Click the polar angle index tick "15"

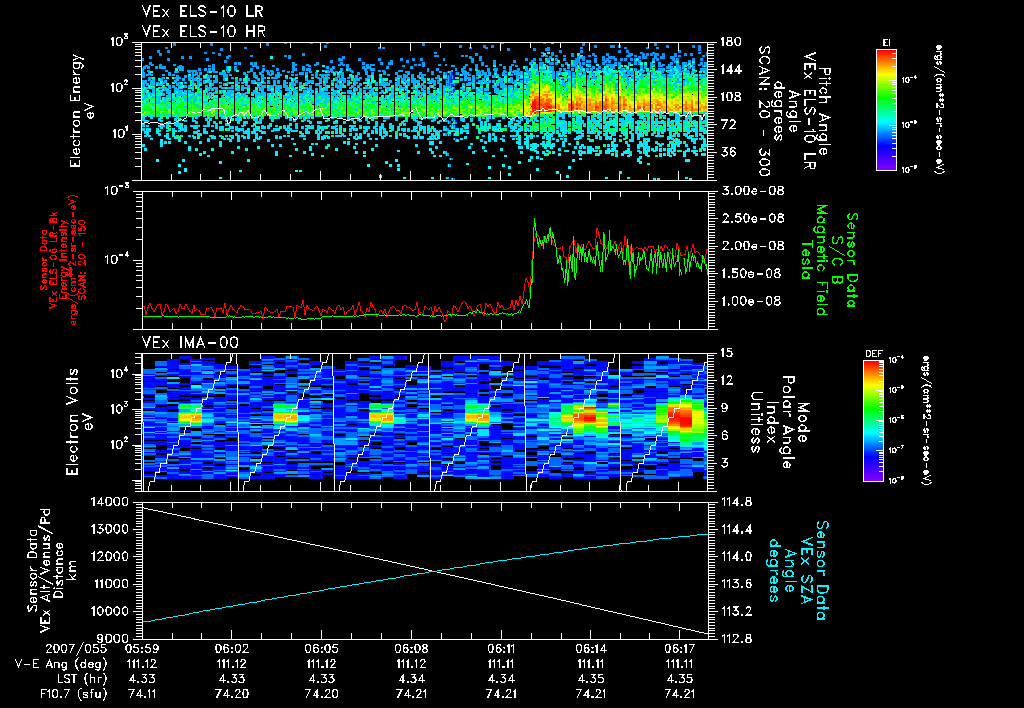[726, 353]
